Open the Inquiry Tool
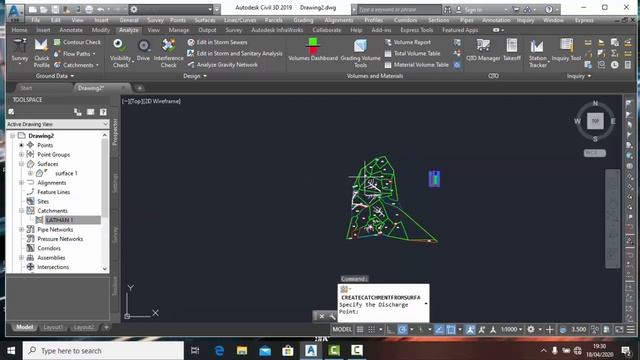 [x=567, y=50]
